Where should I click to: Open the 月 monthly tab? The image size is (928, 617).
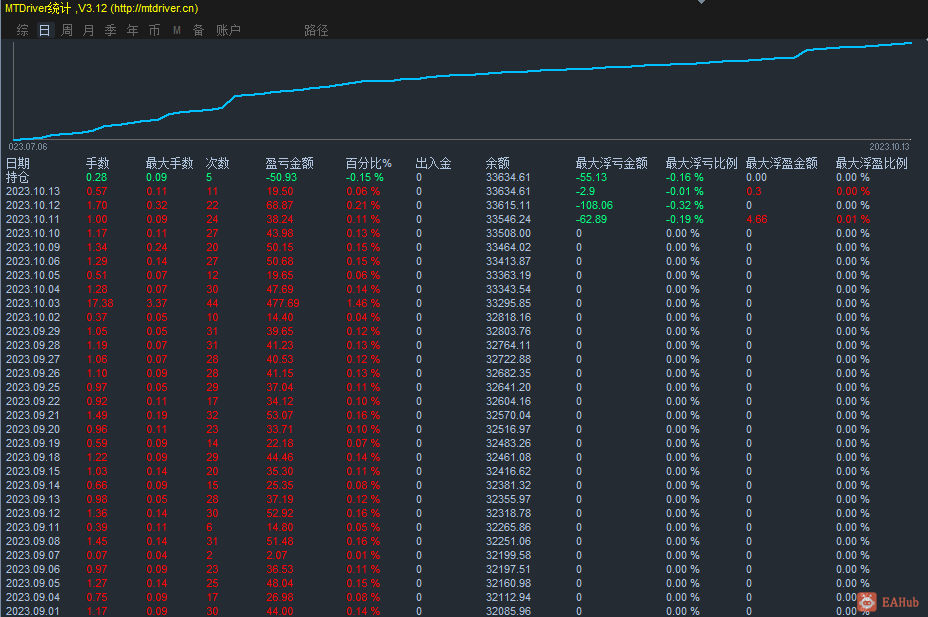[89, 30]
